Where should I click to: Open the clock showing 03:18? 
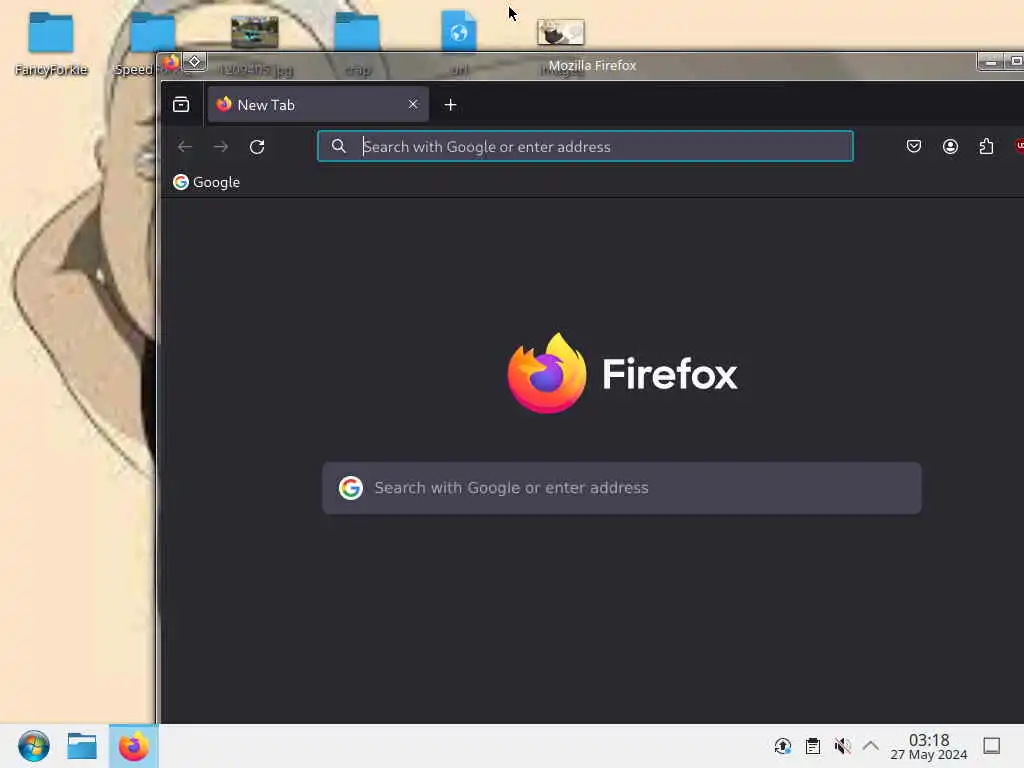(x=929, y=746)
